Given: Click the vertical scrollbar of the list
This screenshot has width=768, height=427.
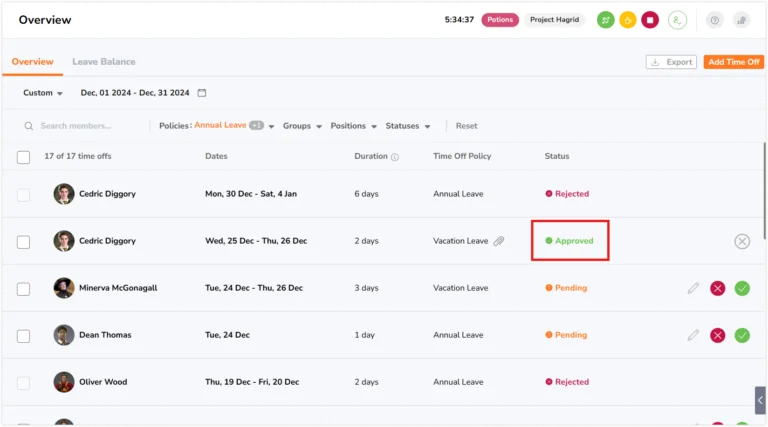Looking at the screenshot, I should (x=765, y=191).
